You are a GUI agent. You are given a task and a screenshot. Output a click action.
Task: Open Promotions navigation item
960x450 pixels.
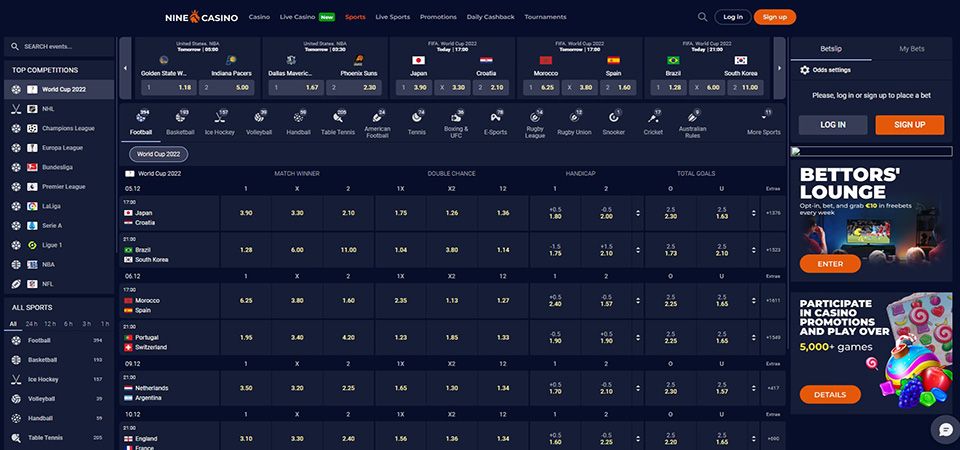click(438, 17)
